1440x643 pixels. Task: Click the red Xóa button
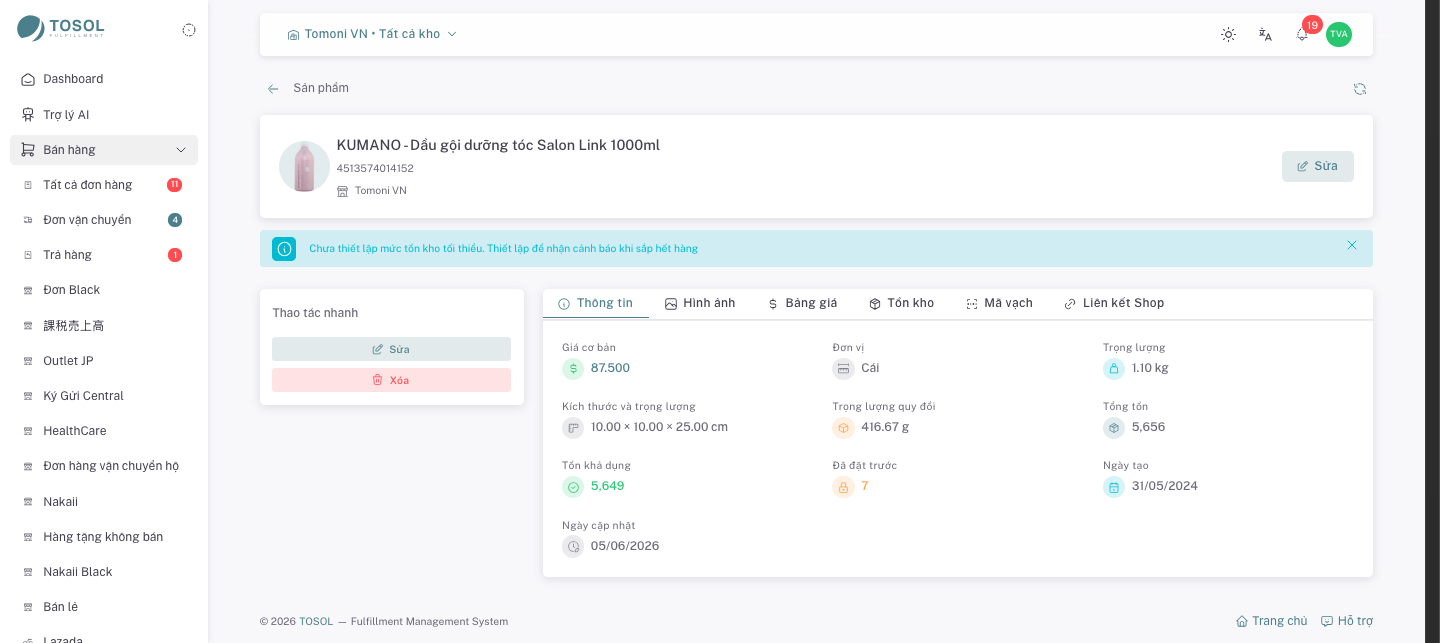coord(391,380)
